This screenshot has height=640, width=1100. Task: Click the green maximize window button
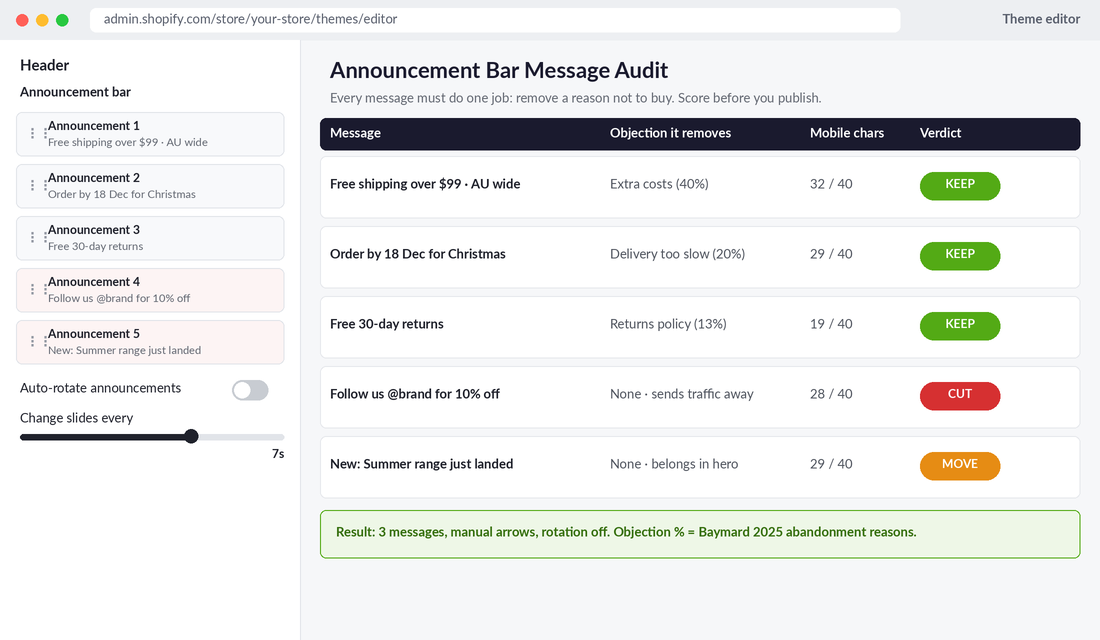pos(62,20)
